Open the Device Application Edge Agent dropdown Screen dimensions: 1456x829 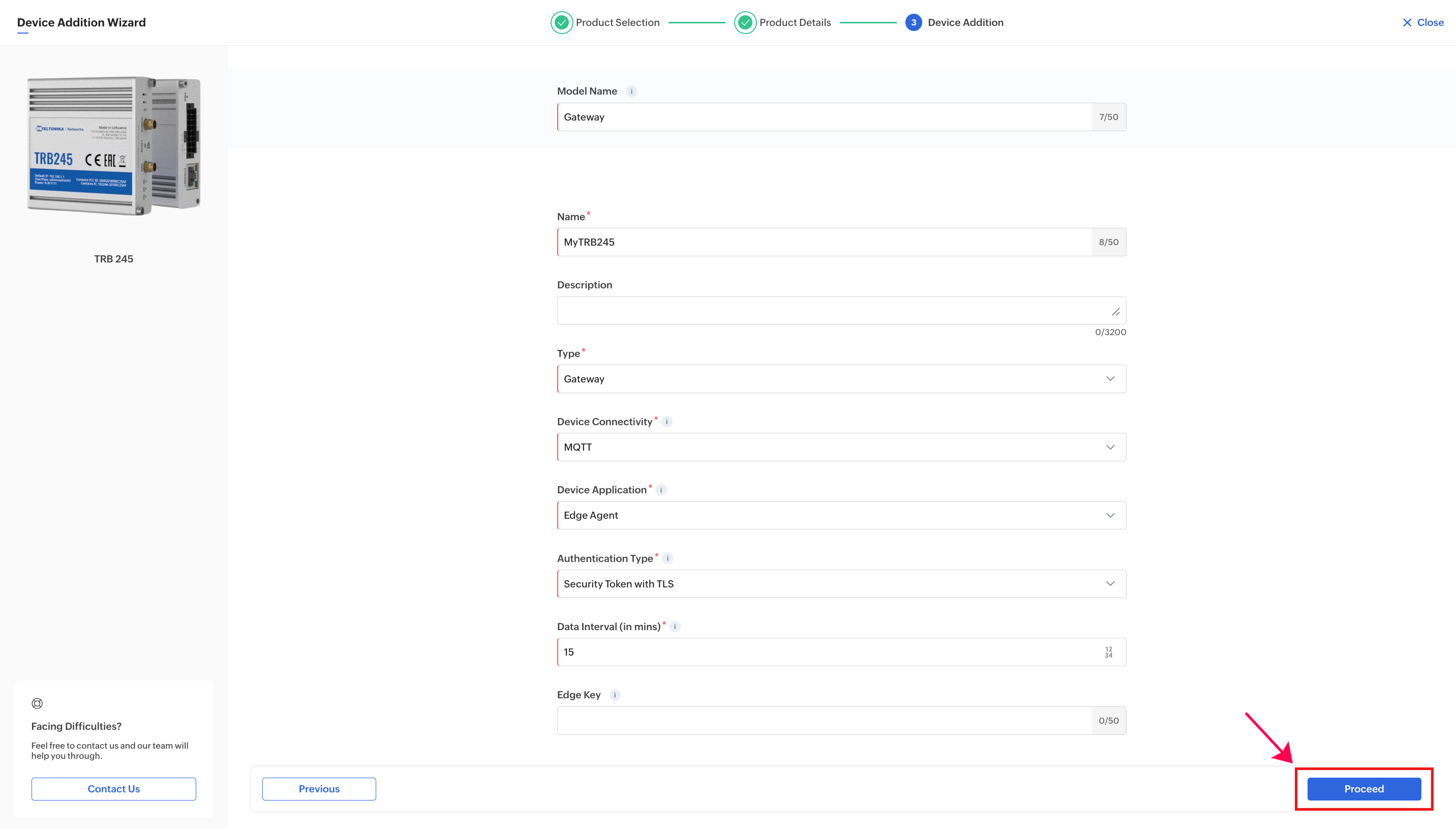[x=841, y=516]
